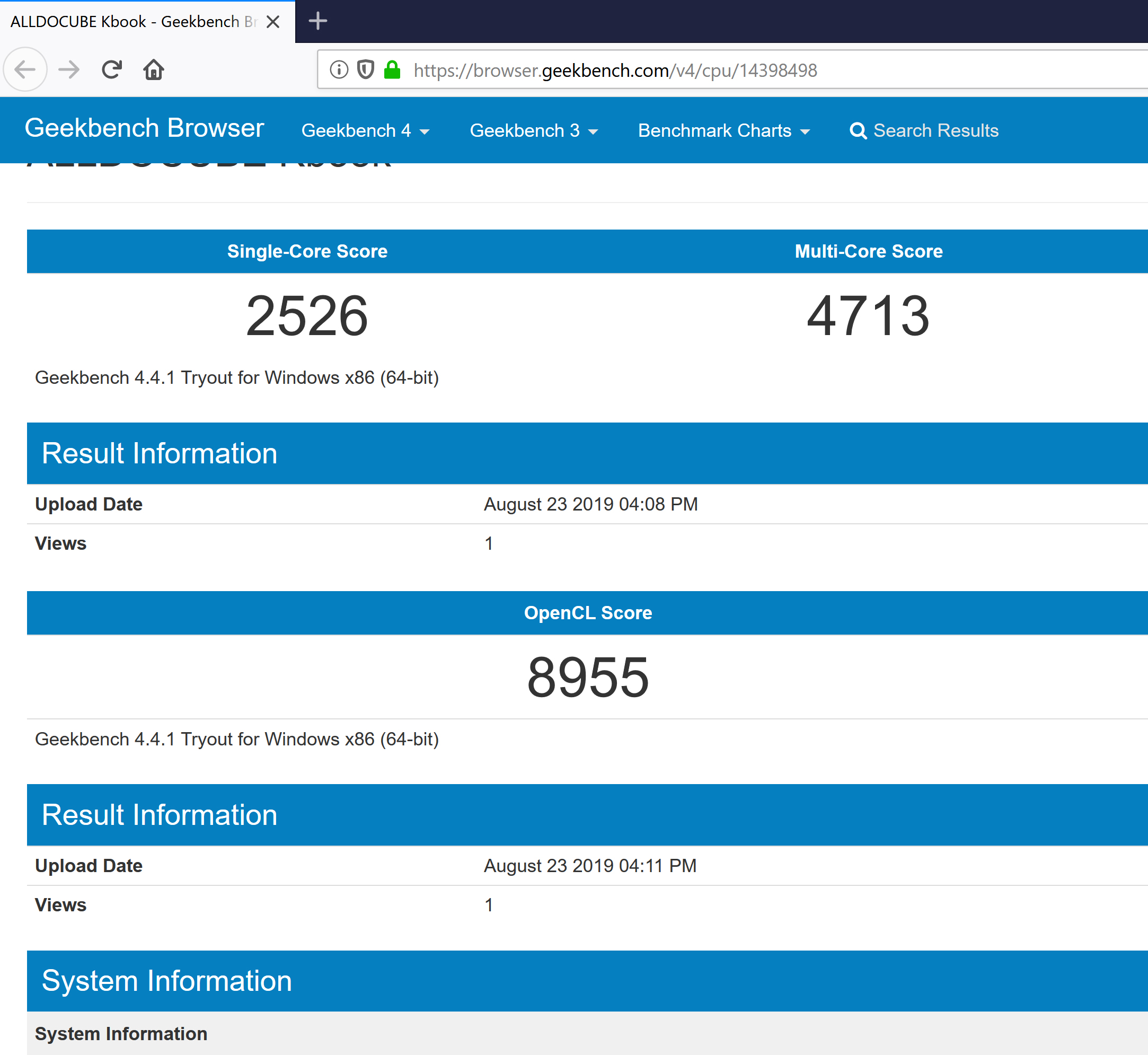Click the Multi-Core Score header

pyautogui.click(x=868, y=251)
